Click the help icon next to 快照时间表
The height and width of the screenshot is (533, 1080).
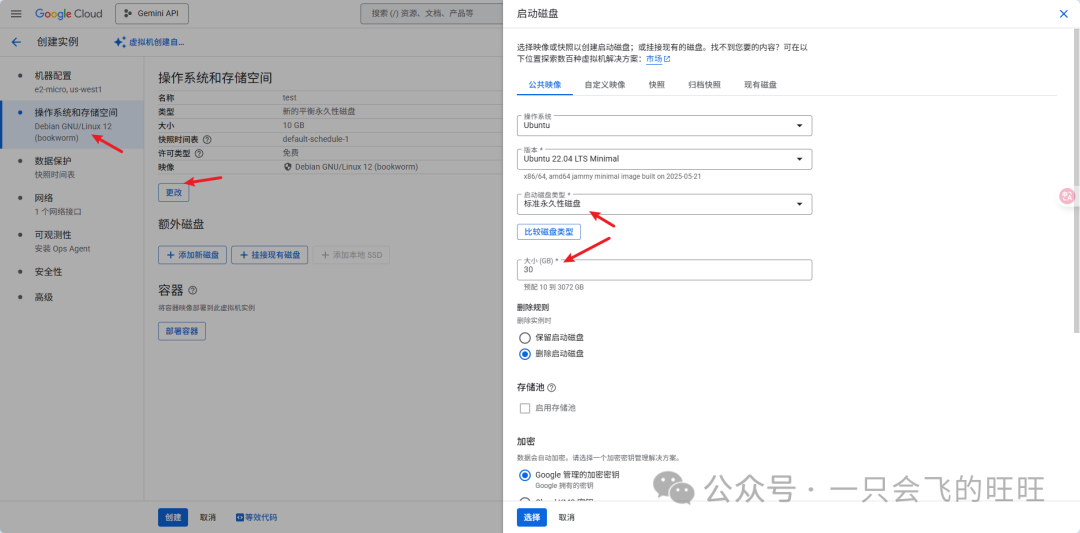[207, 139]
